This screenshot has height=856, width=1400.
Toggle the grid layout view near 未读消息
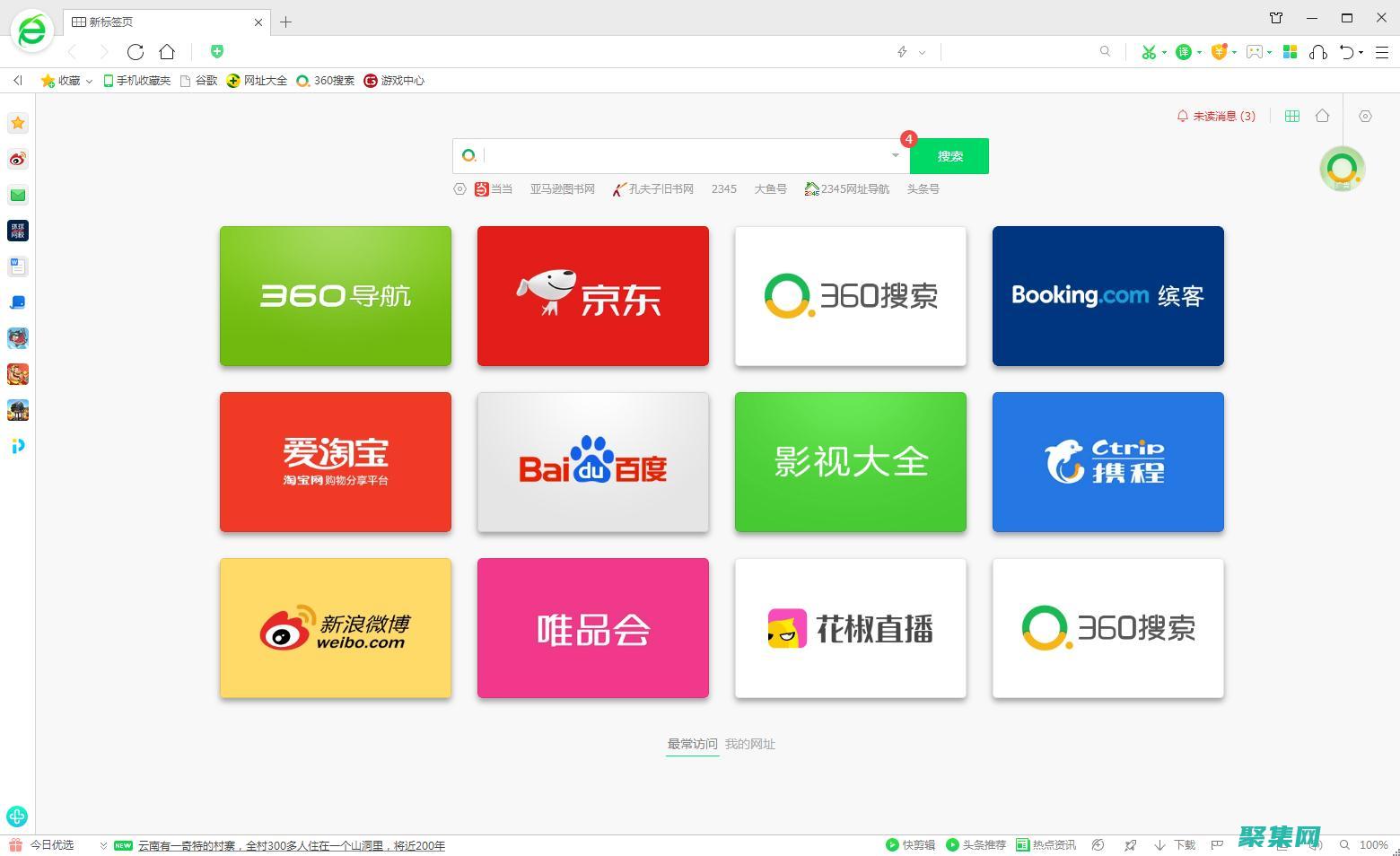click(x=1292, y=116)
